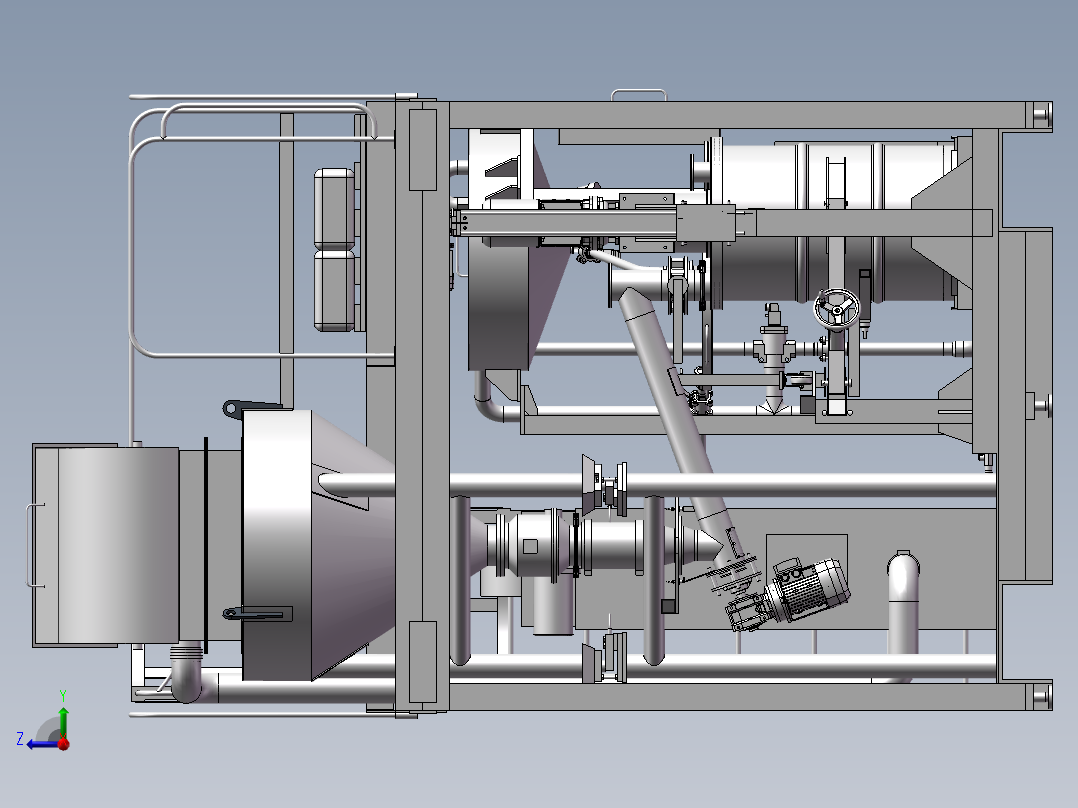Select the safety railing on the platform
The image size is (1078, 808).
pos(261,230)
